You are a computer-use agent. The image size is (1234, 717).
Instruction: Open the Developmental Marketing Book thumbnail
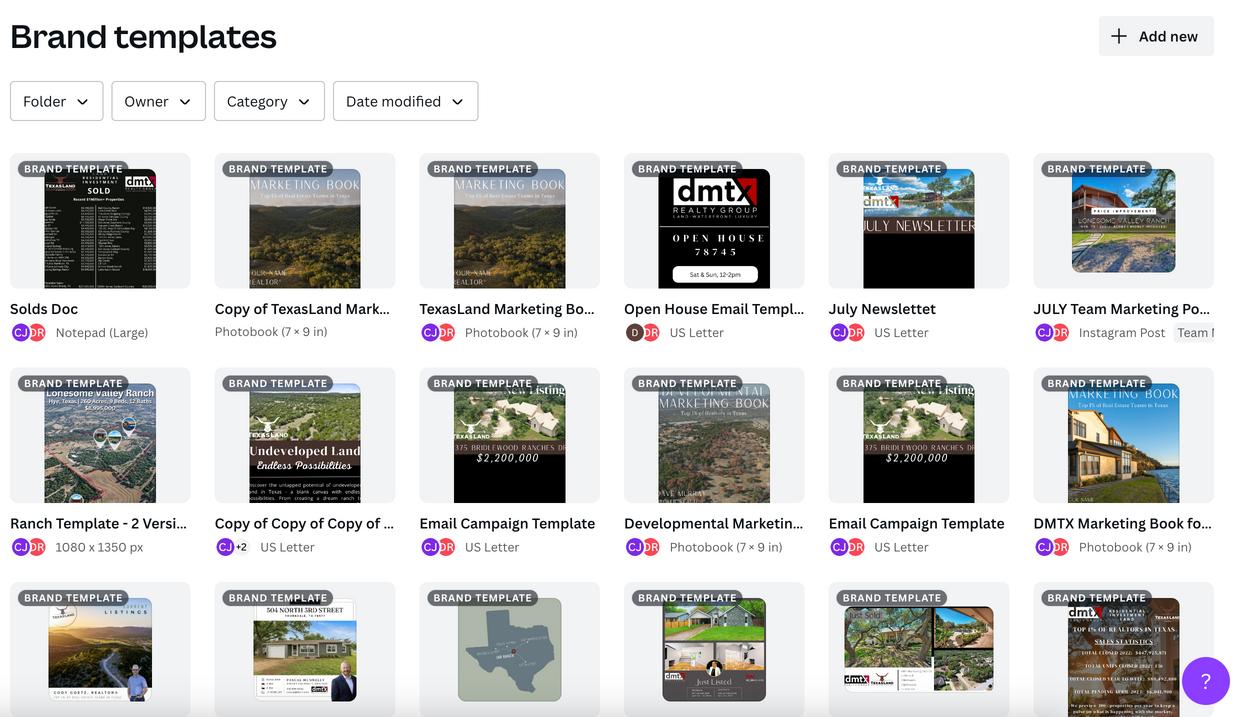click(x=714, y=435)
